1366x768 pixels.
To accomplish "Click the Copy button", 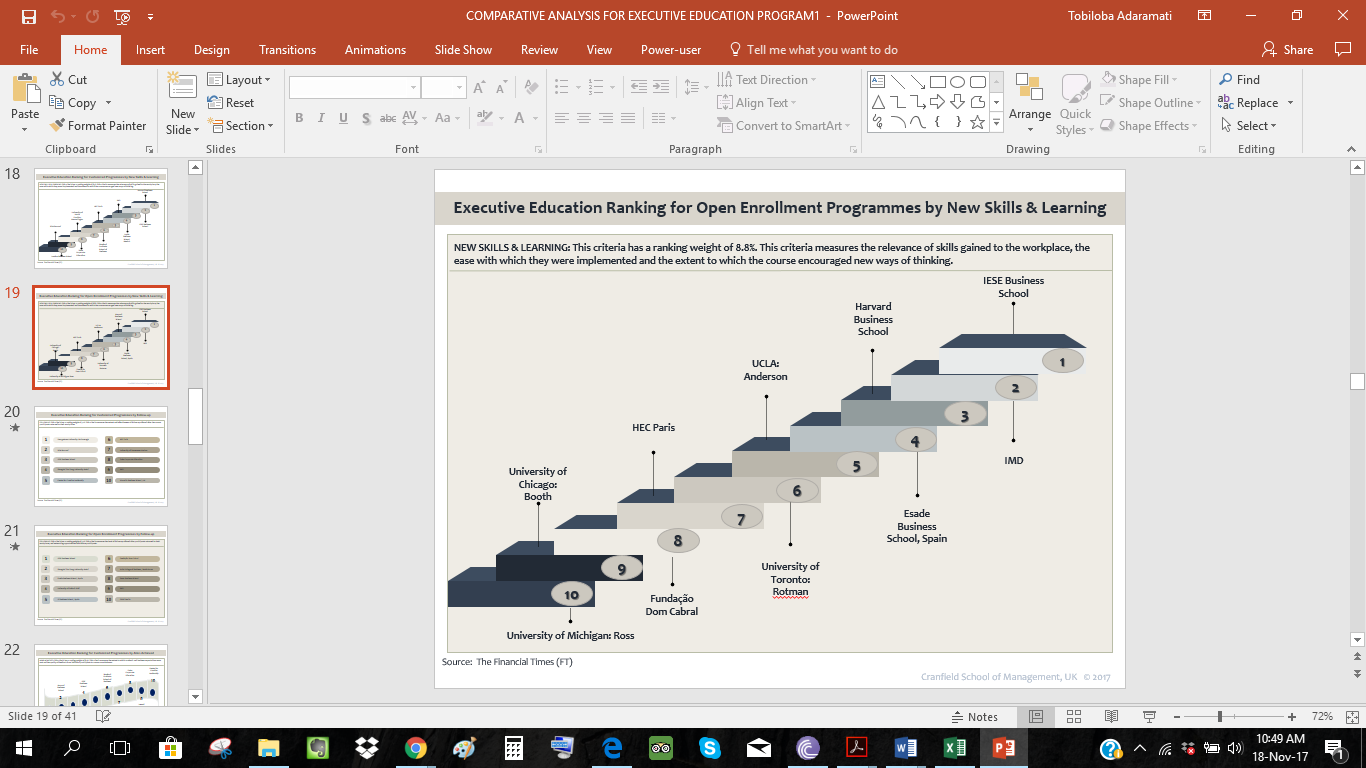I will [81, 103].
